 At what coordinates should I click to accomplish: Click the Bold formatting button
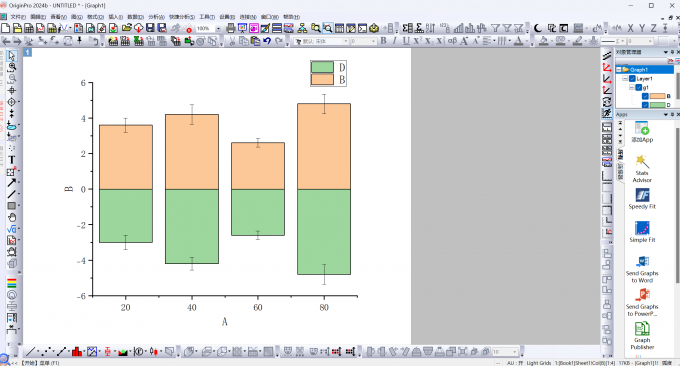pyautogui.click(x=383, y=41)
